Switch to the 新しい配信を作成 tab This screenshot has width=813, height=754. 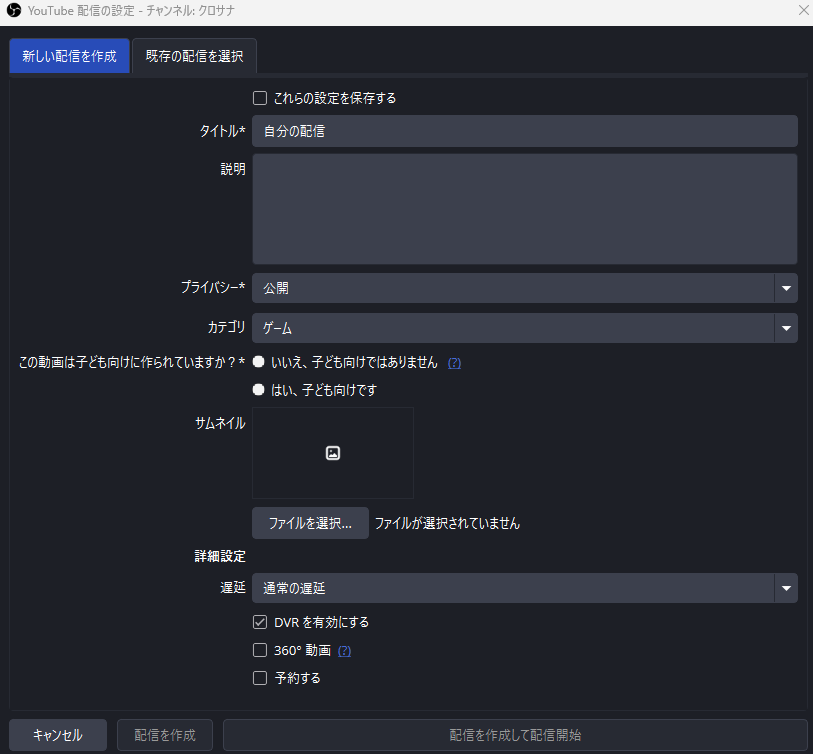coord(69,56)
